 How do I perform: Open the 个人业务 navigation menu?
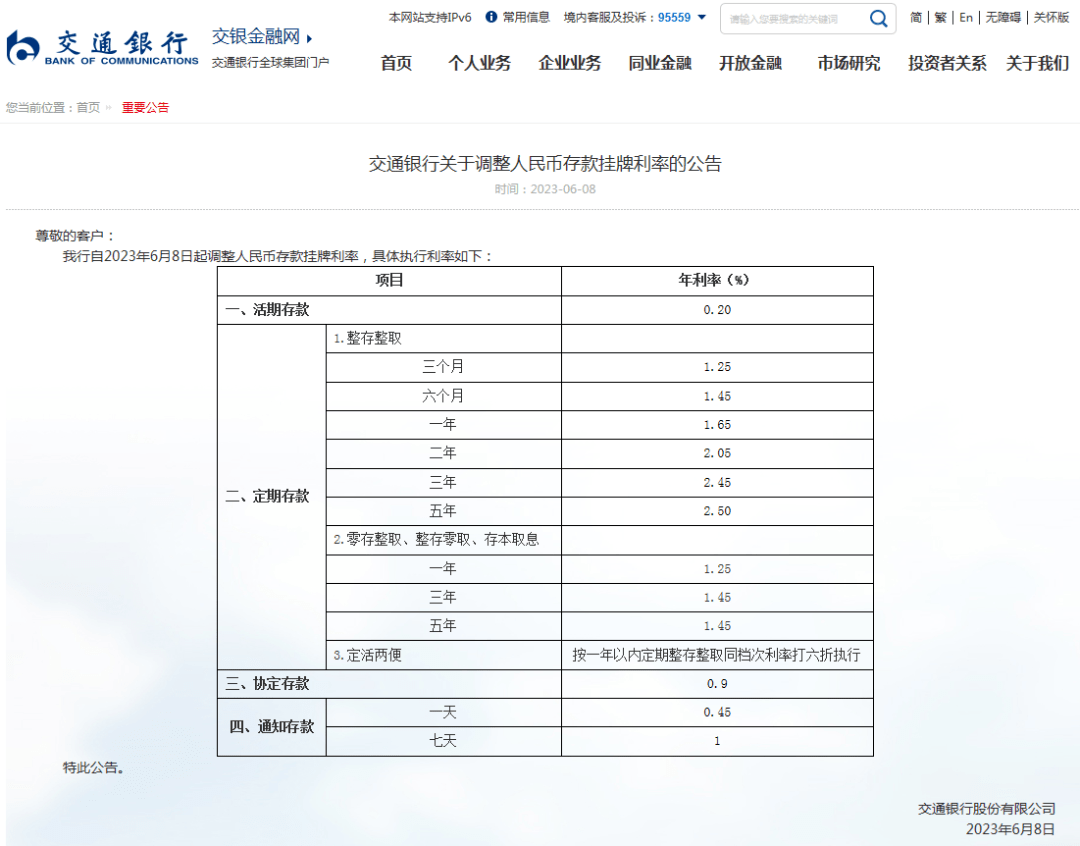[x=479, y=63]
